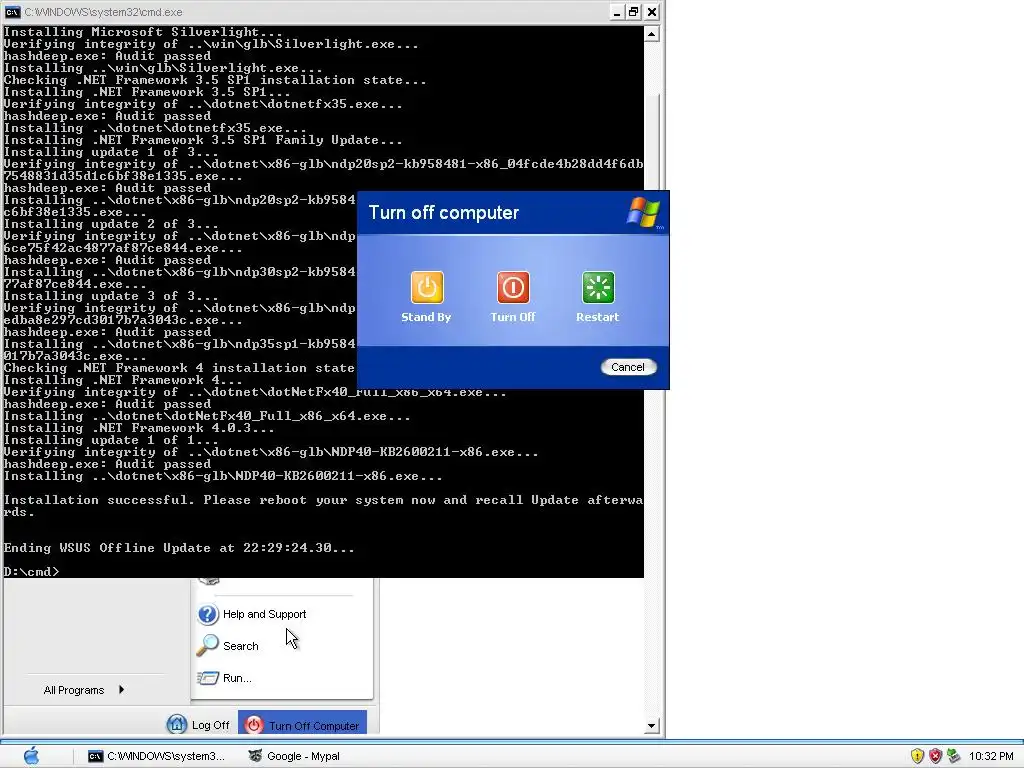Switch to Google - Mypal taskbar button
This screenshot has width=1024, height=768.
pyautogui.click(x=295, y=756)
